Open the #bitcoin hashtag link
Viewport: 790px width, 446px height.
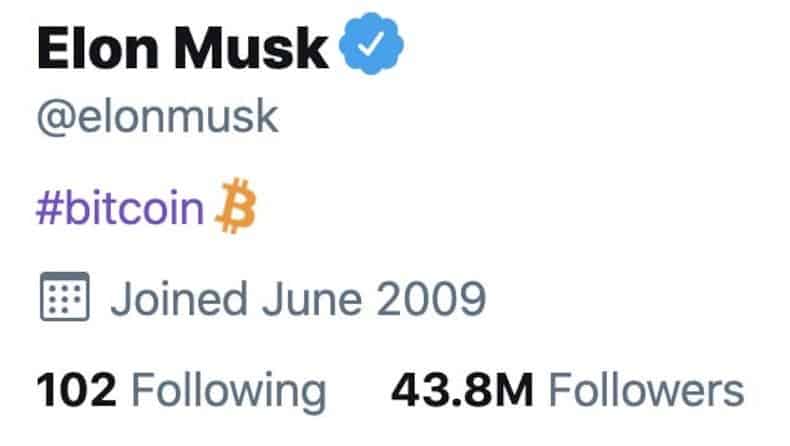tap(120, 208)
